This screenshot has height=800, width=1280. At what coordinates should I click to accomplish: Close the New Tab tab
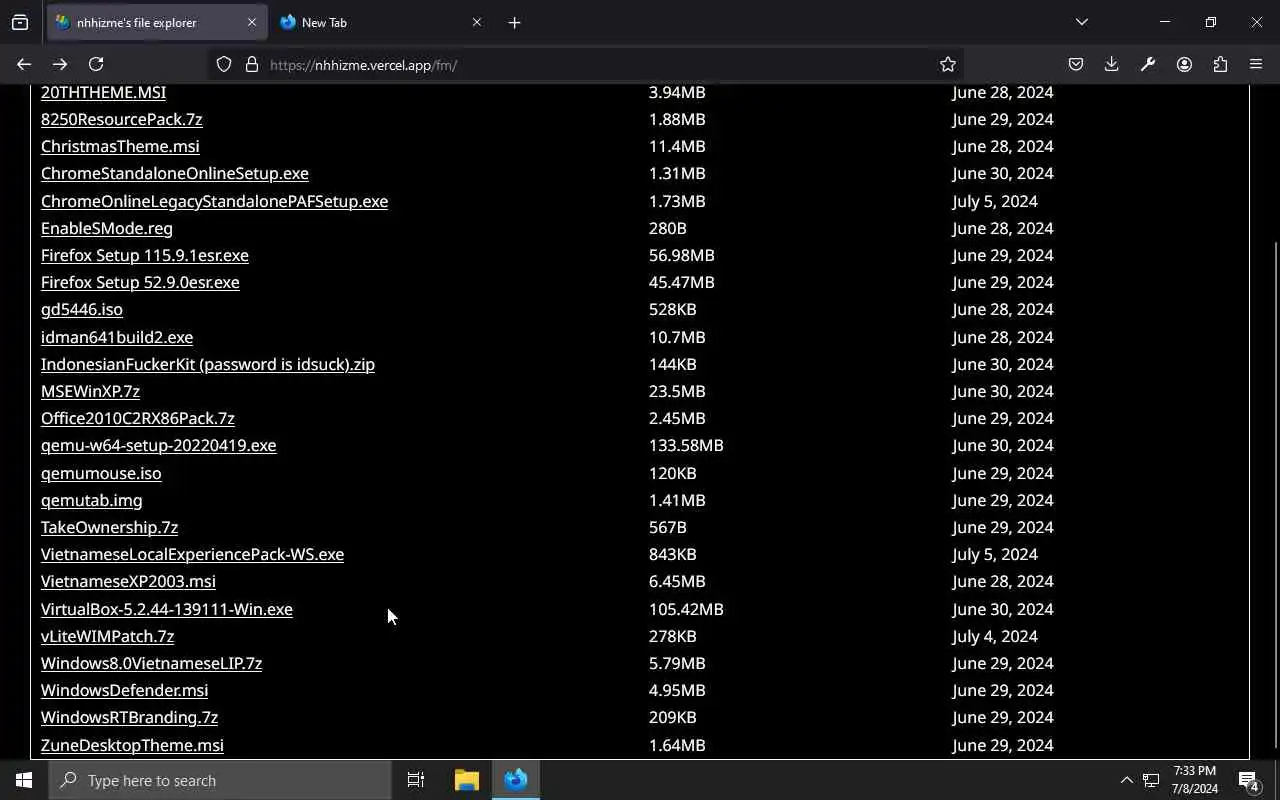[x=477, y=22]
